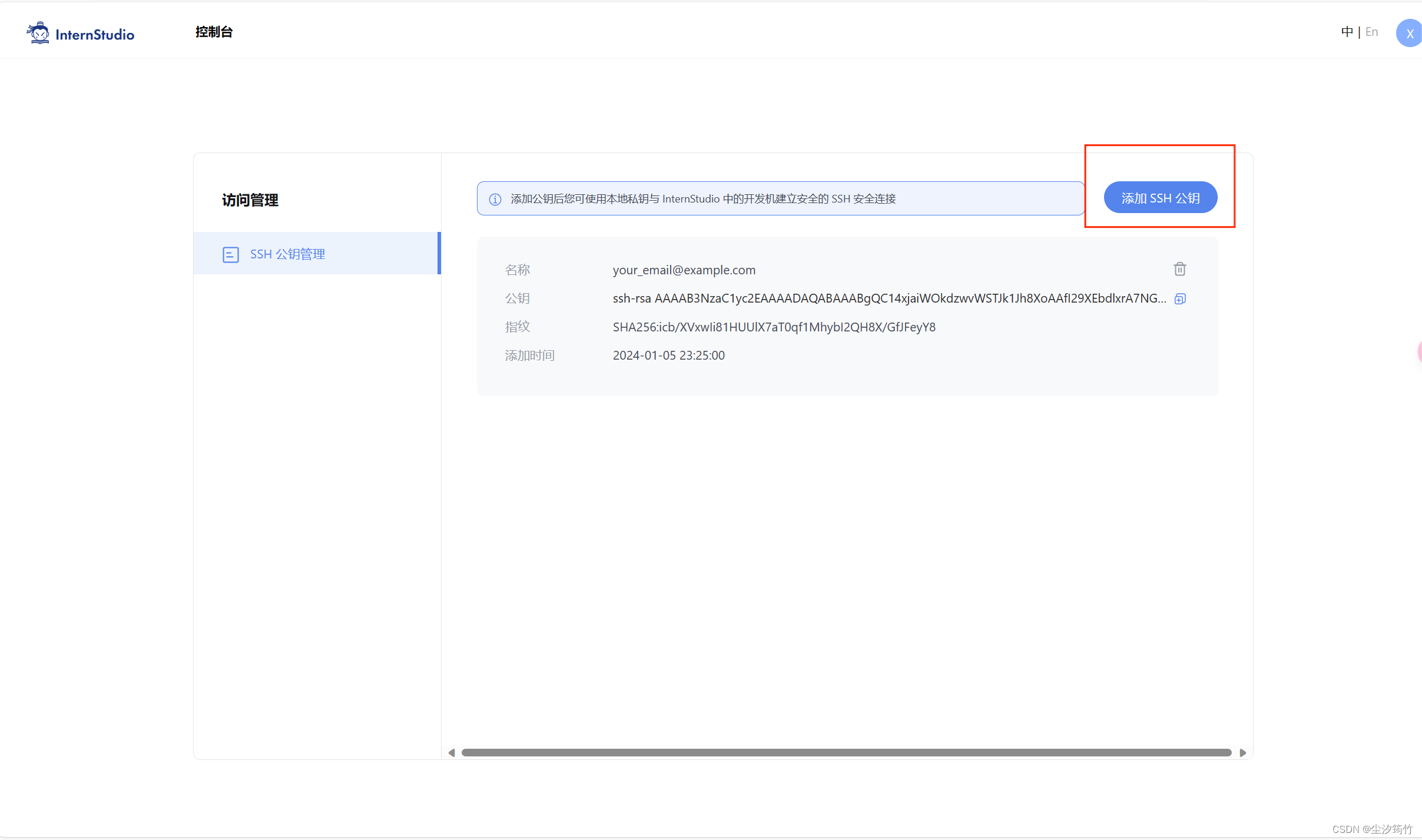This screenshot has width=1422, height=840.
Task: Click the partial pink floating icon at right edge
Action: (1419, 352)
